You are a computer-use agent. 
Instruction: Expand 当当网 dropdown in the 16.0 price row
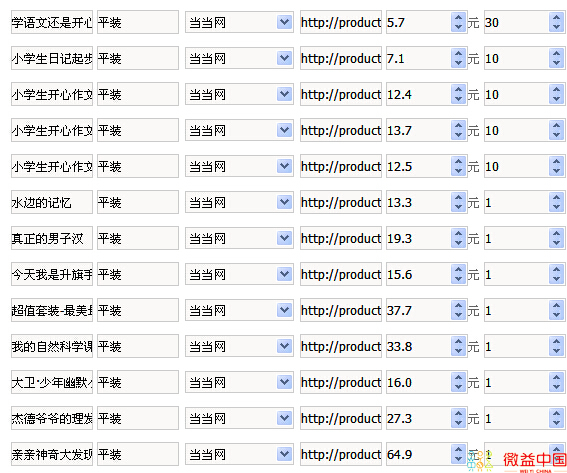(x=285, y=382)
